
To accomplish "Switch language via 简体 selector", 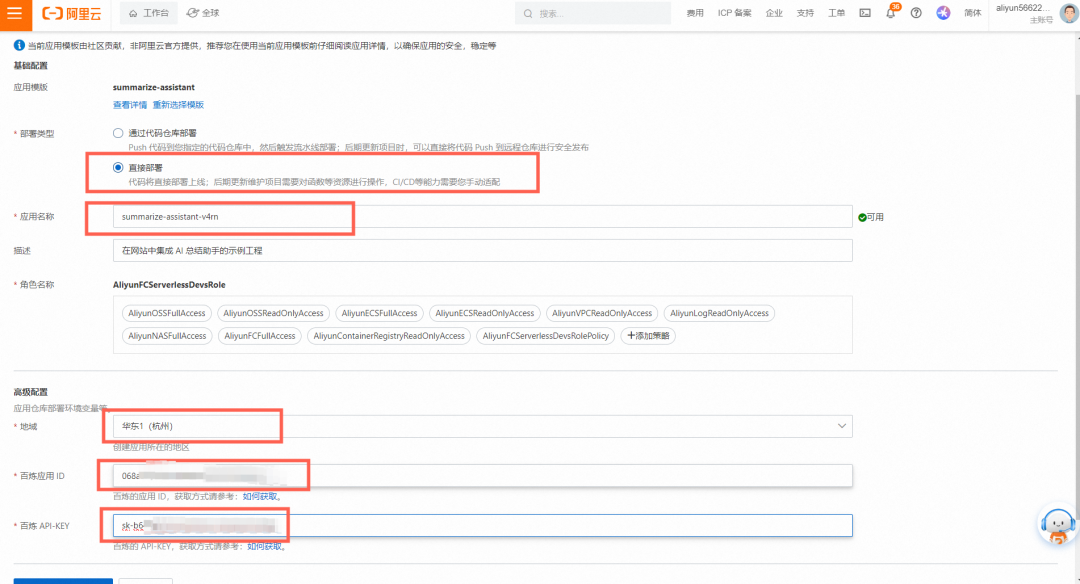I will pos(972,13).
